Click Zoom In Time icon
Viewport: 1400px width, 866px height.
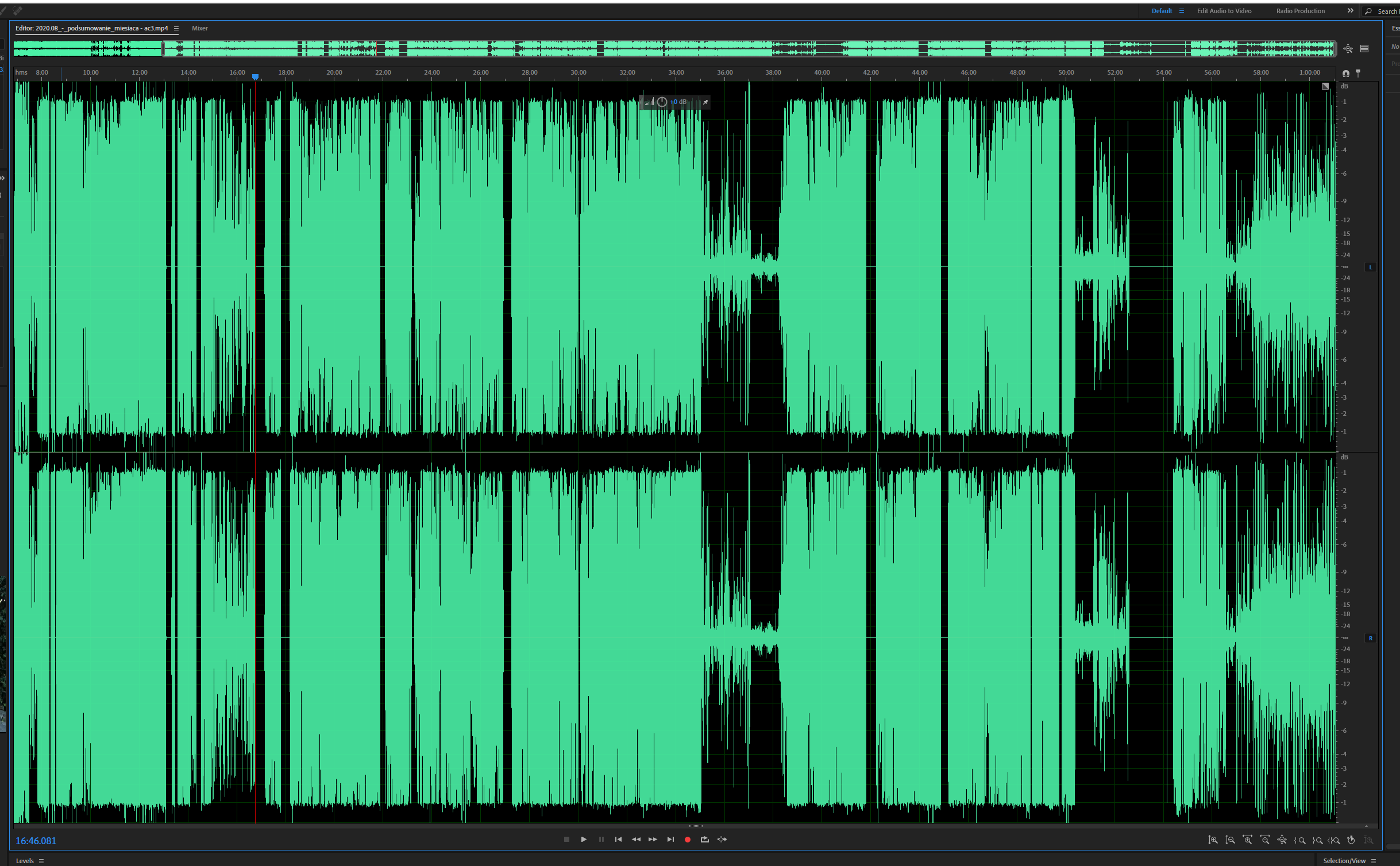(x=1247, y=840)
